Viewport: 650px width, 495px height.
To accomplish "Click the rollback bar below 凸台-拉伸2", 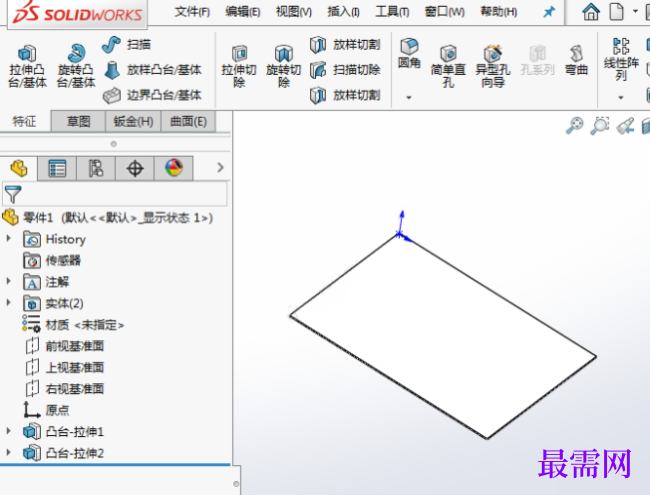I will pos(115,465).
